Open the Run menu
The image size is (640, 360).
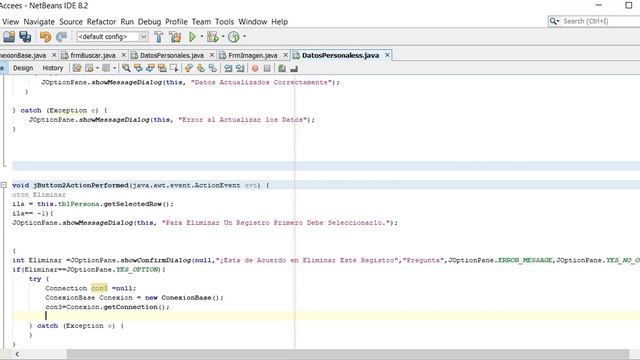(127, 22)
